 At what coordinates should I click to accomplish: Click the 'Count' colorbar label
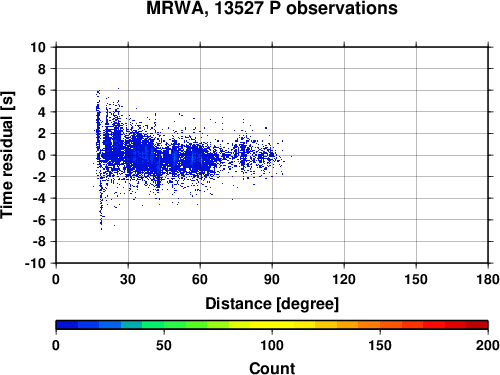point(272,368)
